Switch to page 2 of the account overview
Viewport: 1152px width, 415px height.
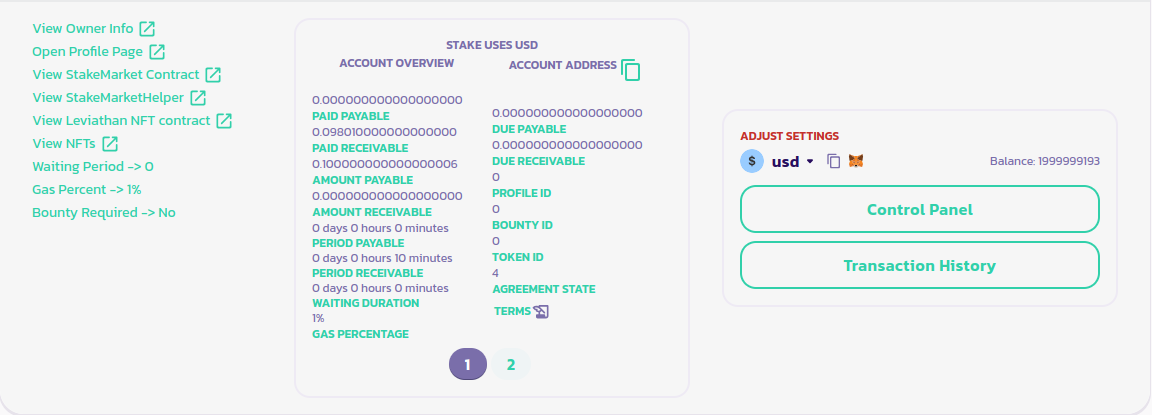tap(511, 364)
